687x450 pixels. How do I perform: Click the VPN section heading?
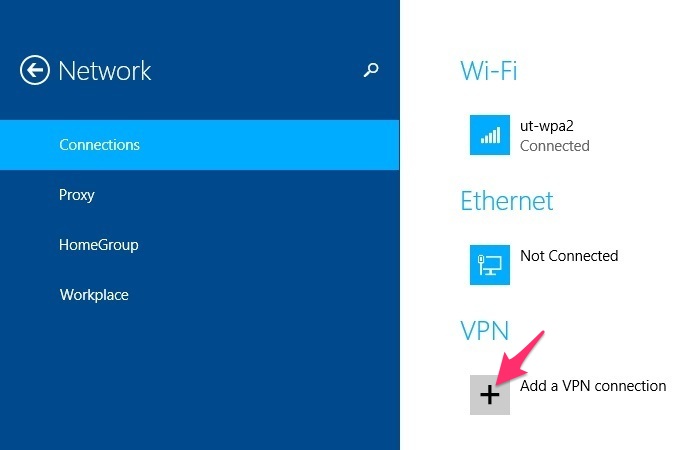[x=485, y=330]
